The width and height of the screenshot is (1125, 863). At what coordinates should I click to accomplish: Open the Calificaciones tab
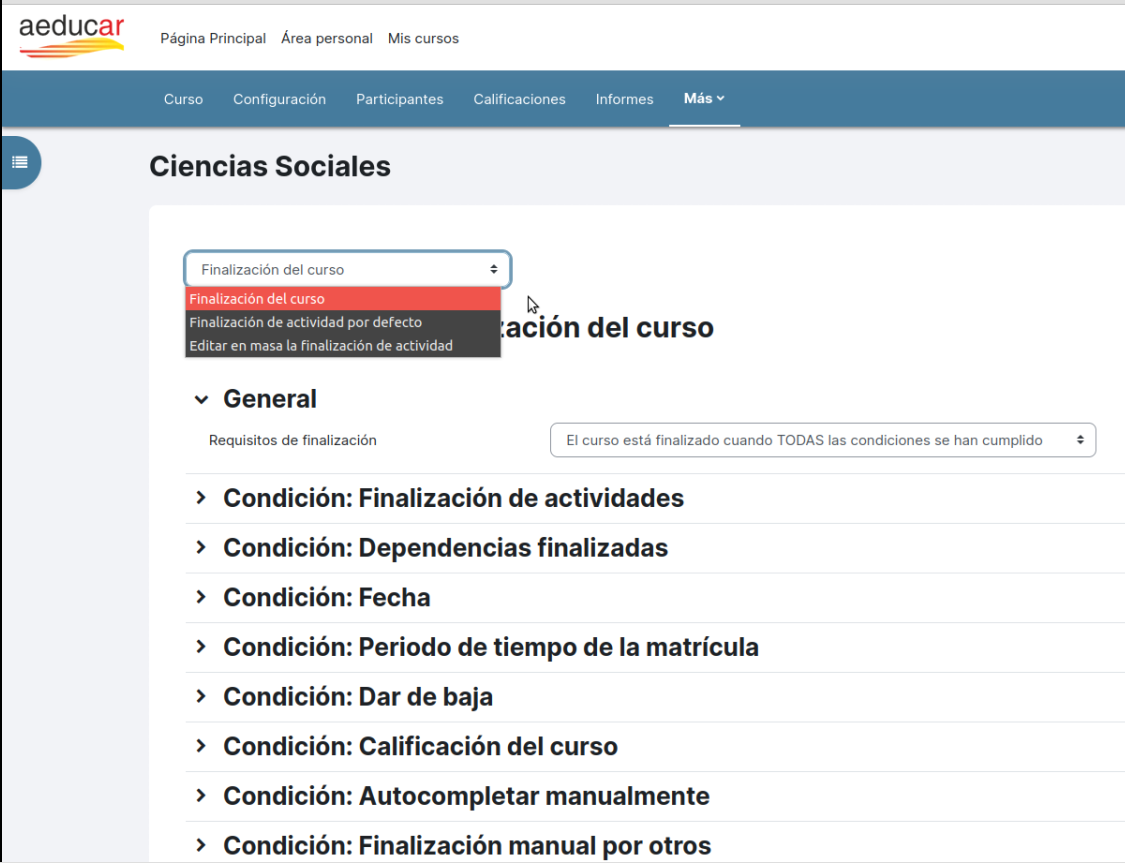519,99
